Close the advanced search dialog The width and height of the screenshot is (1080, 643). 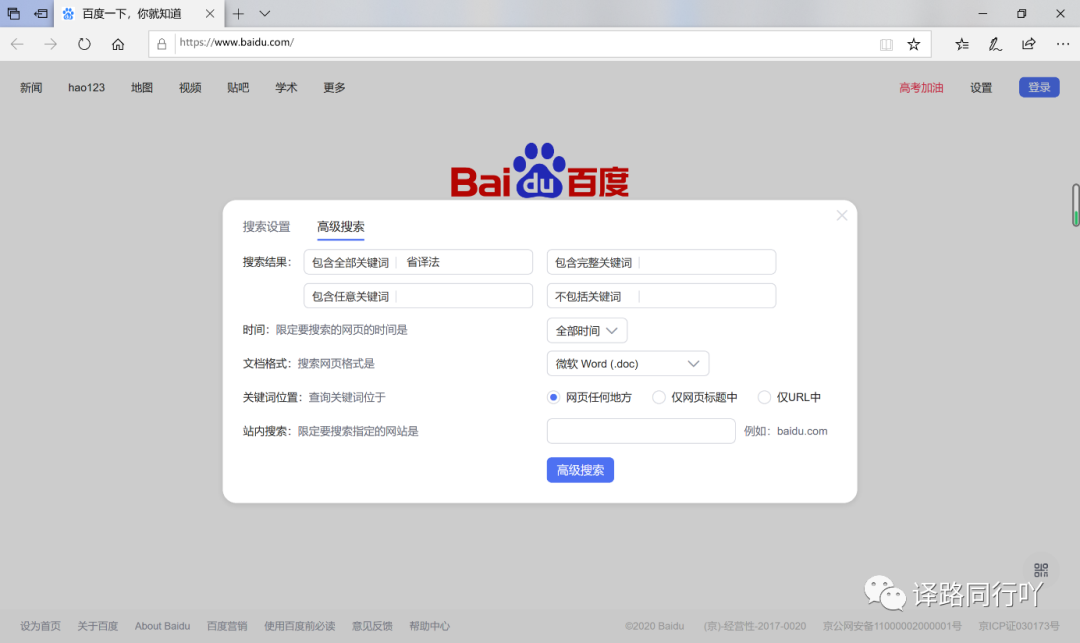click(842, 215)
